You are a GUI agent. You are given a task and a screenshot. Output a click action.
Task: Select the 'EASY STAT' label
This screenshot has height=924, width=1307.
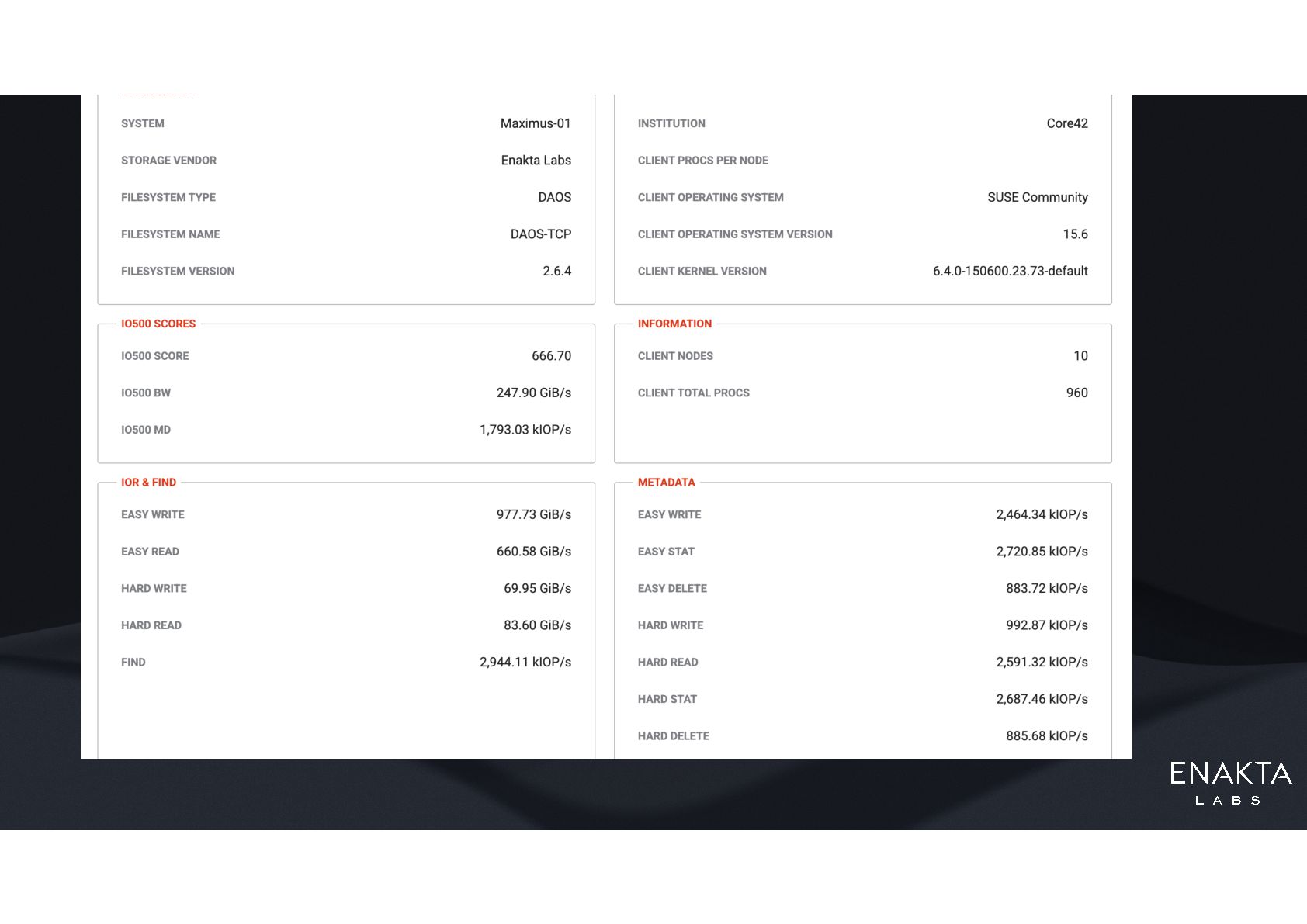coord(666,552)
